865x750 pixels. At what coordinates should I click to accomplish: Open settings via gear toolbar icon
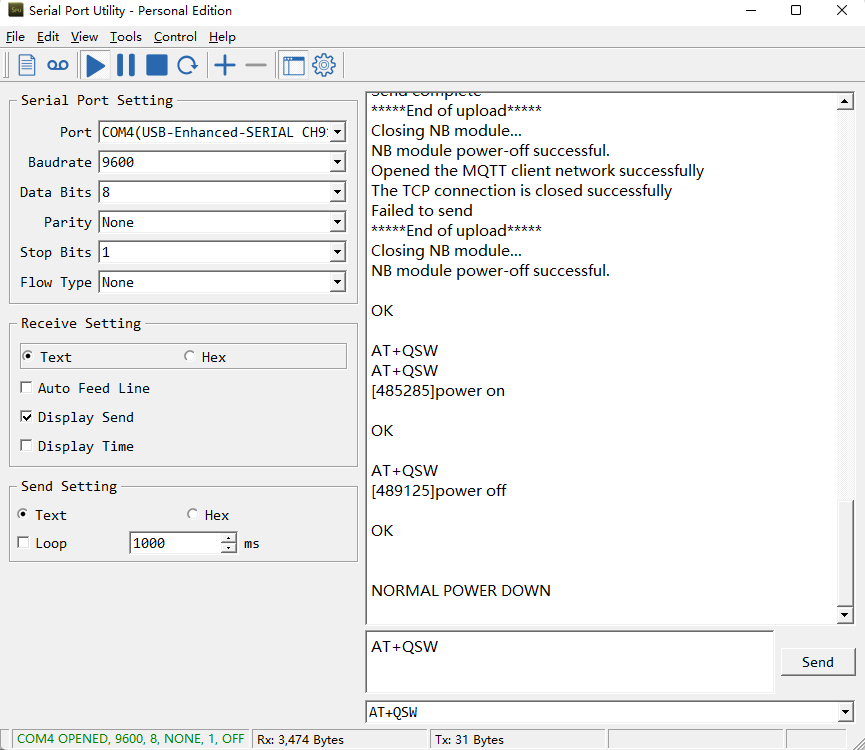coord(324,65)
